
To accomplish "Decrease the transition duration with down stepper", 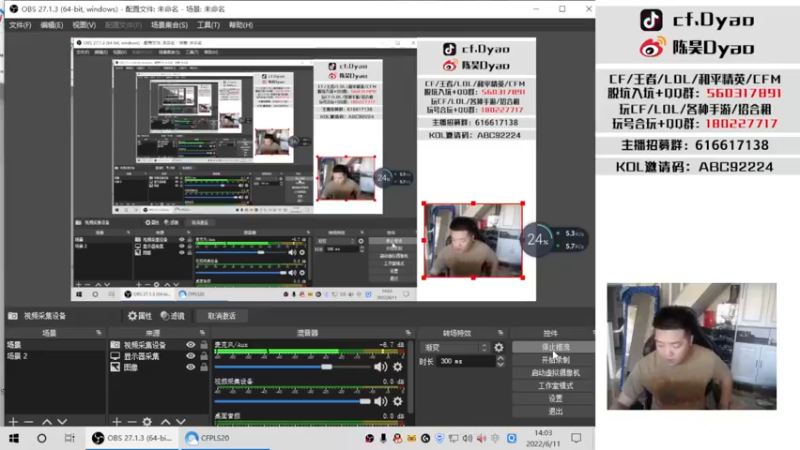I will [x=501, y=364].
